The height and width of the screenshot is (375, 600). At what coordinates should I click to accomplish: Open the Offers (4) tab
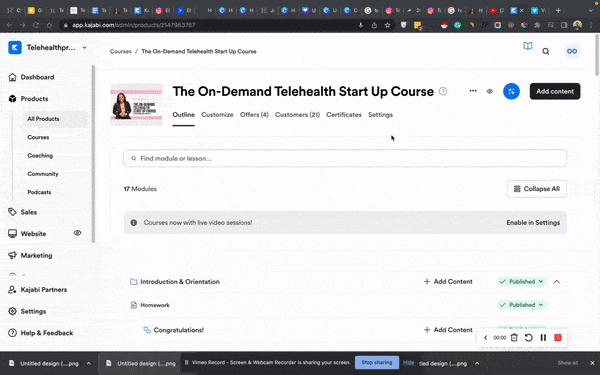[x=254, y=115]
